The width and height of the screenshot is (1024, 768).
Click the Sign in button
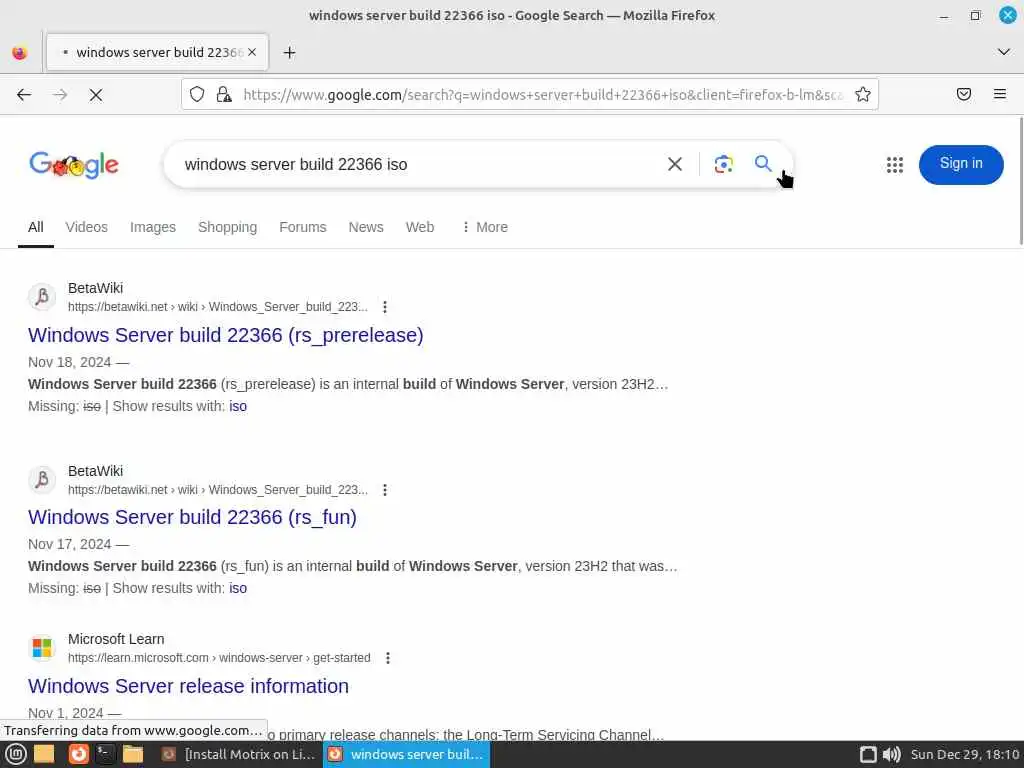[961, 165]
